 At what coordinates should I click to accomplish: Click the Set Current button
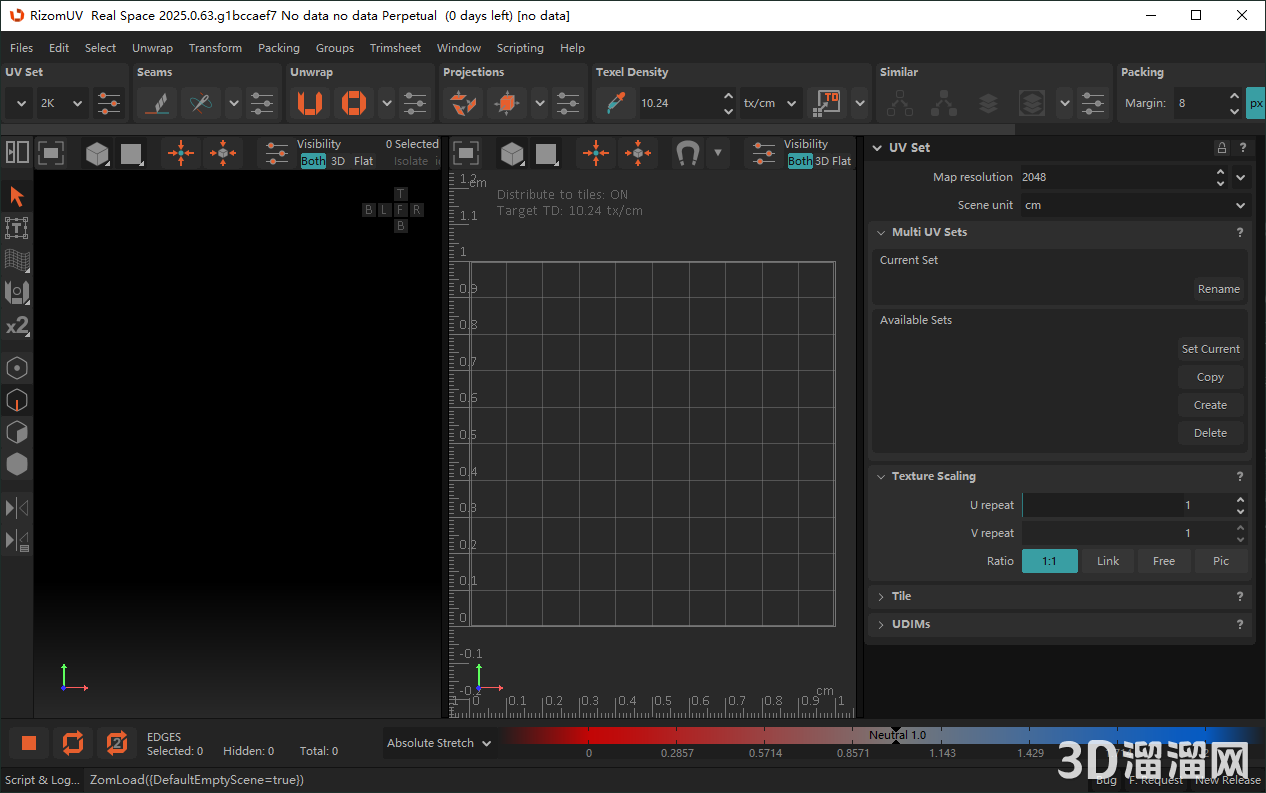(1210, 349)
